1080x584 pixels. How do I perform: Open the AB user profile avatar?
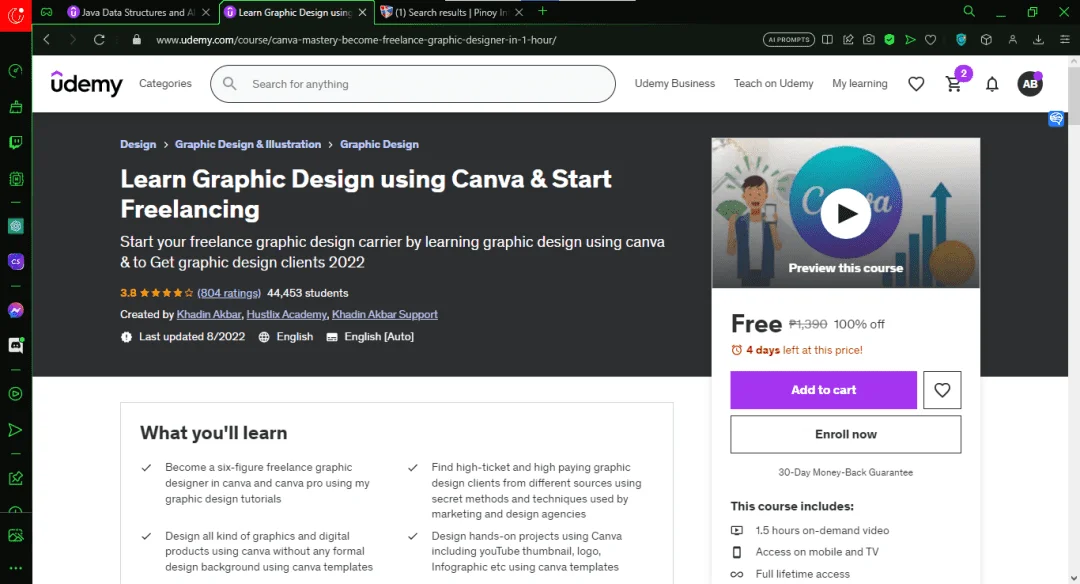click(x=1030, y=84)
